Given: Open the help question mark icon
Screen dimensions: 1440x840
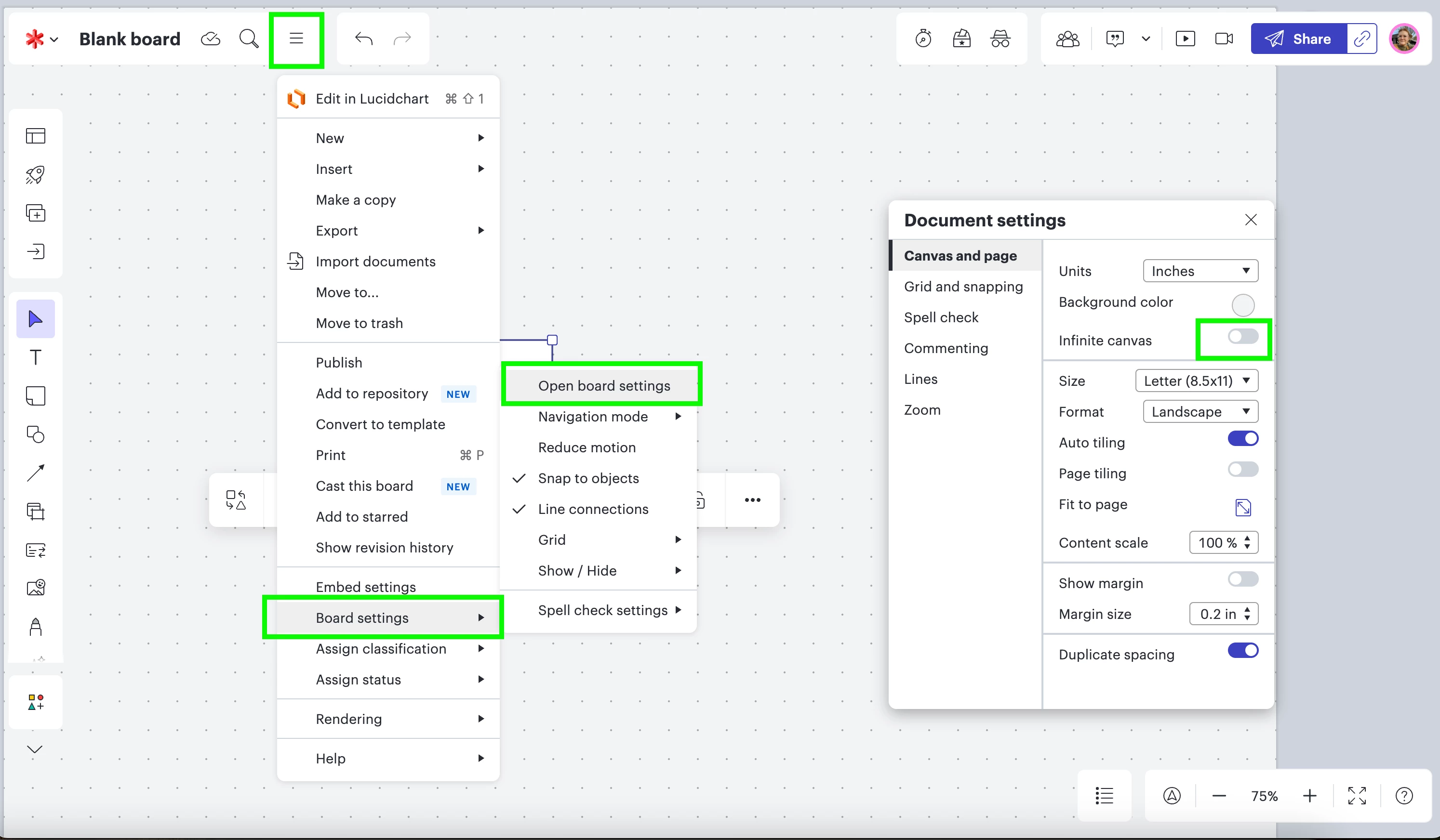Looking at the screenshot, I should (x=1404, y=796).
